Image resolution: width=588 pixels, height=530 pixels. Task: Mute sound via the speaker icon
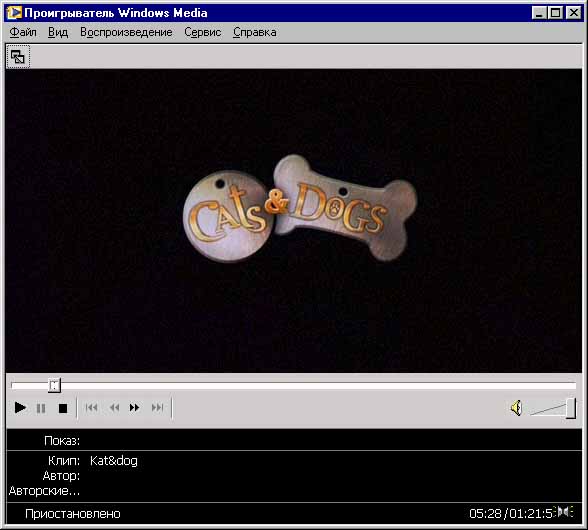point(516,408)
